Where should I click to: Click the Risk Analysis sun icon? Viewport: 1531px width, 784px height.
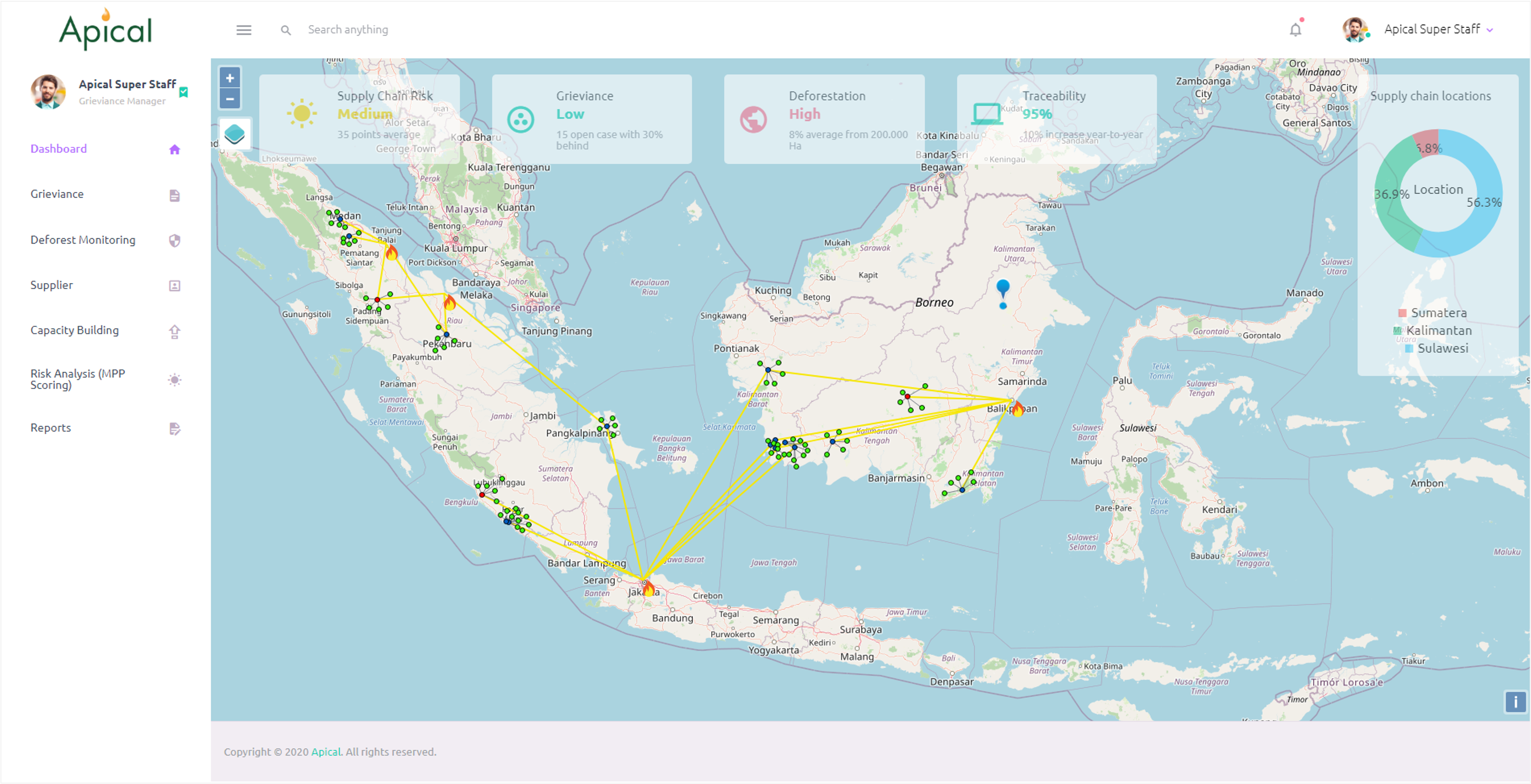tap(174, 380)
